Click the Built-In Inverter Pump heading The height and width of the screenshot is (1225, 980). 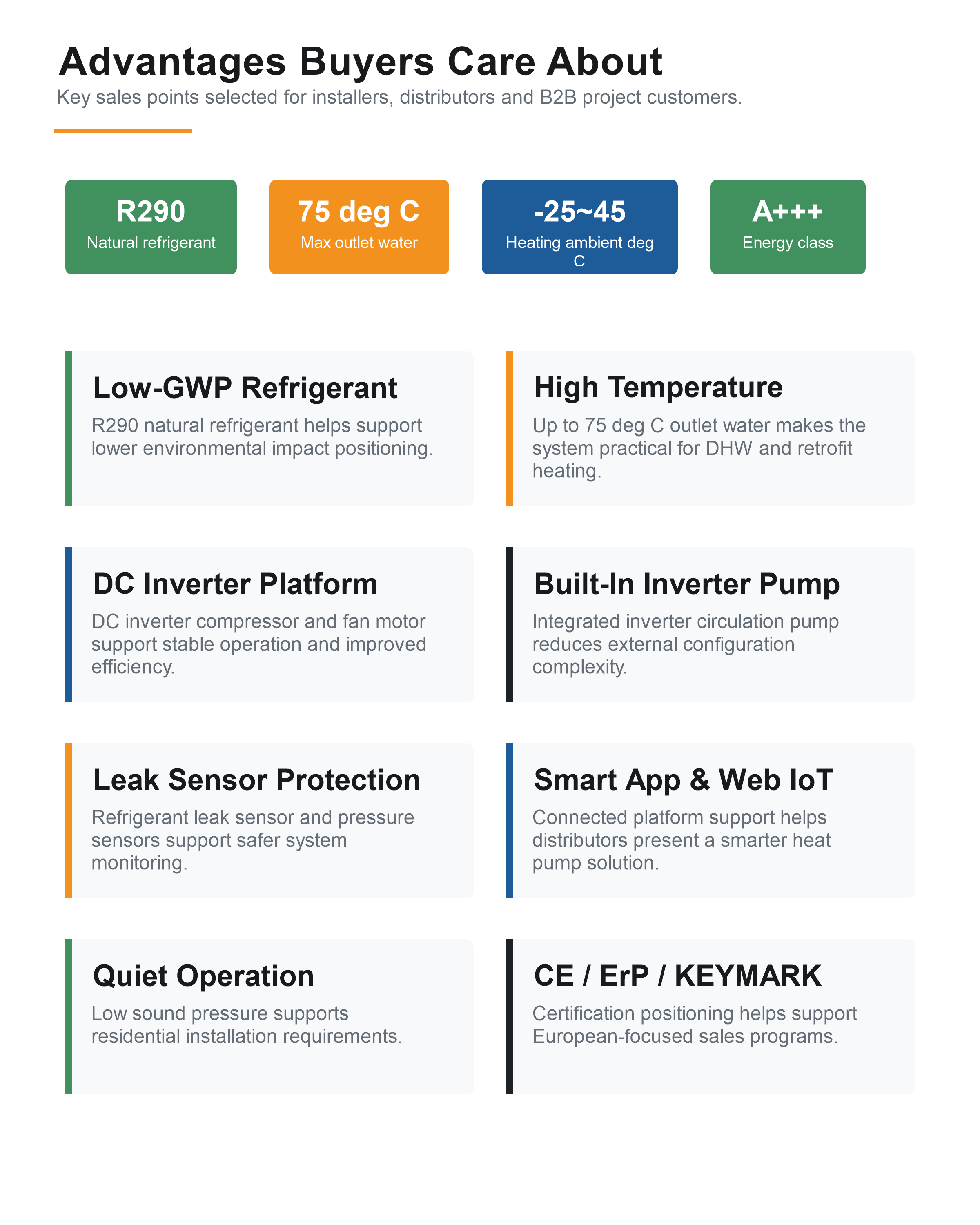(686, 584)
